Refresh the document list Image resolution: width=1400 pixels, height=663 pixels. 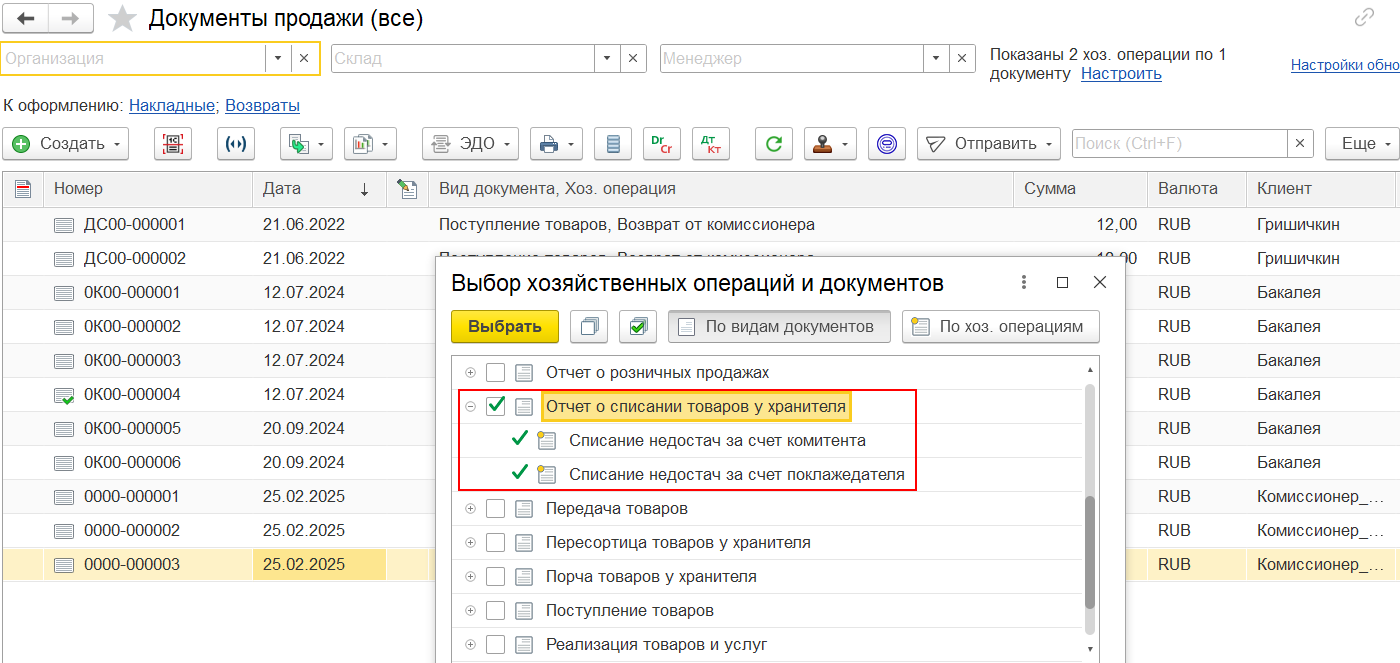[x=773, y=144]
